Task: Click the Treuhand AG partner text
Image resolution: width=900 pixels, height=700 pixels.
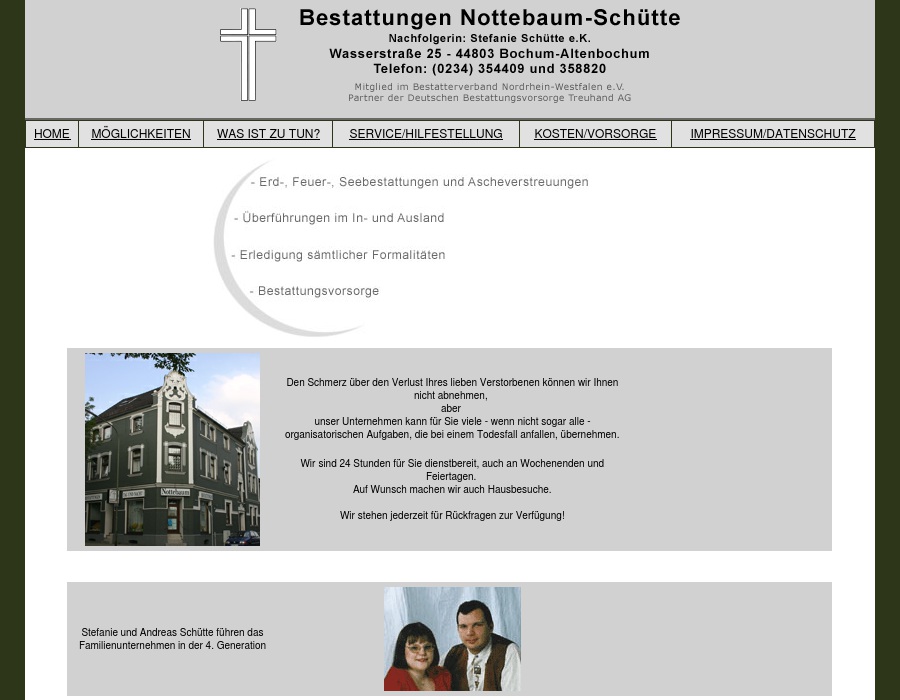Action: pos(489,97)
